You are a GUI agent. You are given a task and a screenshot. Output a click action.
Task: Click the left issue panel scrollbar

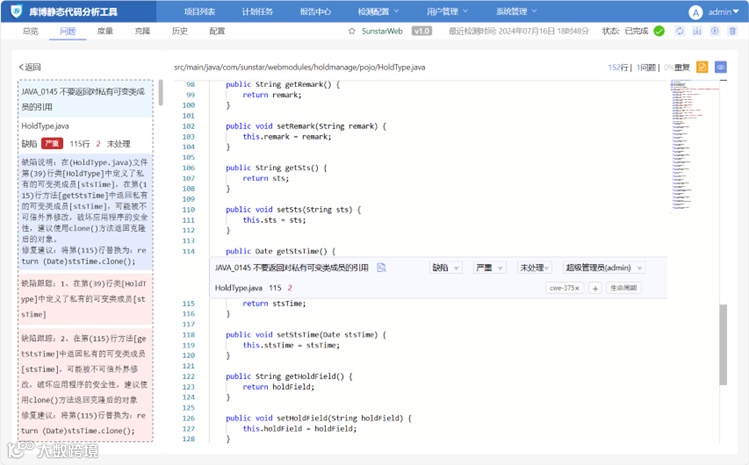click(x=160, y=93)
